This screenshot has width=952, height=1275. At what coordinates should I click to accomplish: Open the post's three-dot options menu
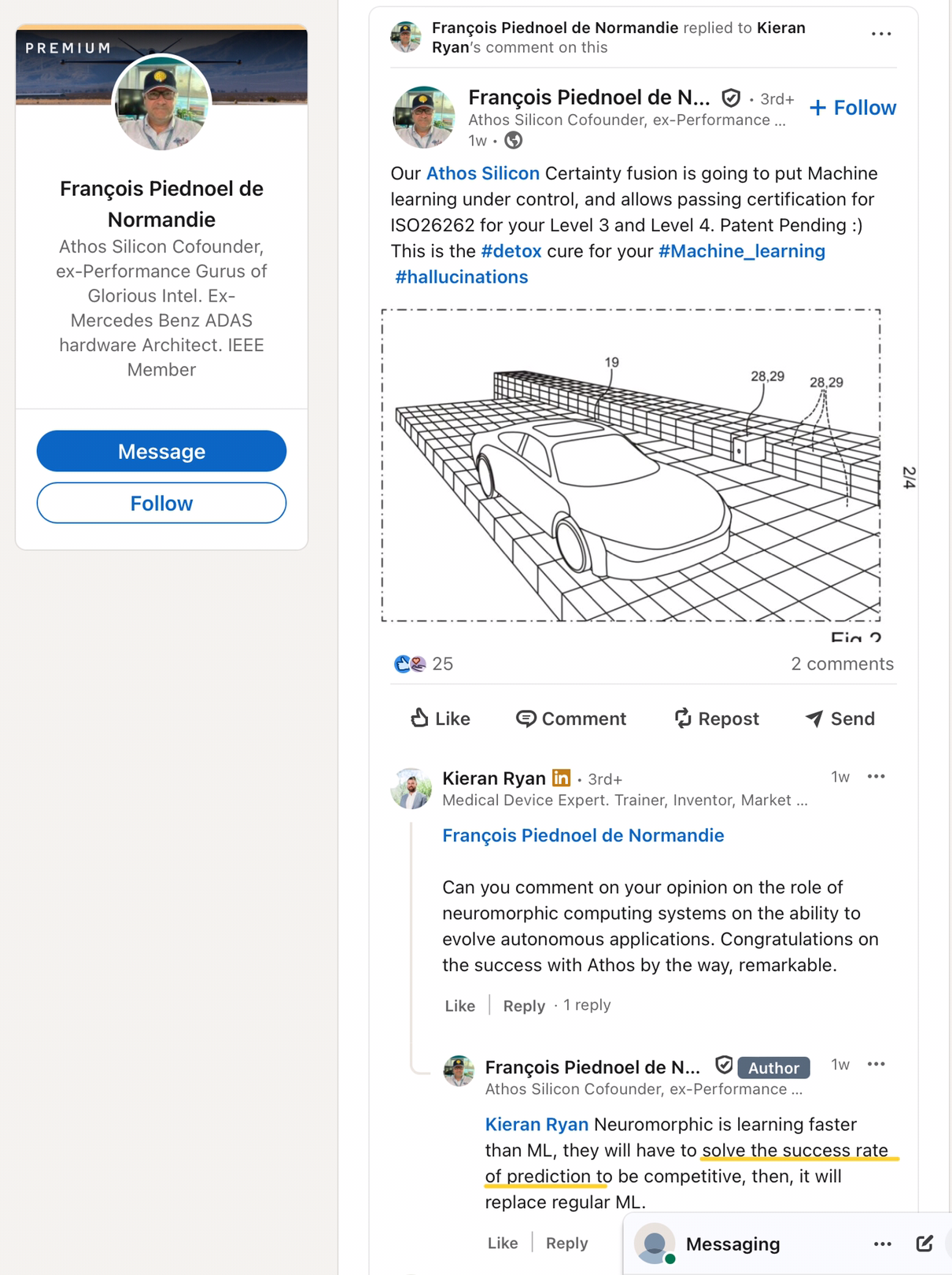(881, 35)
